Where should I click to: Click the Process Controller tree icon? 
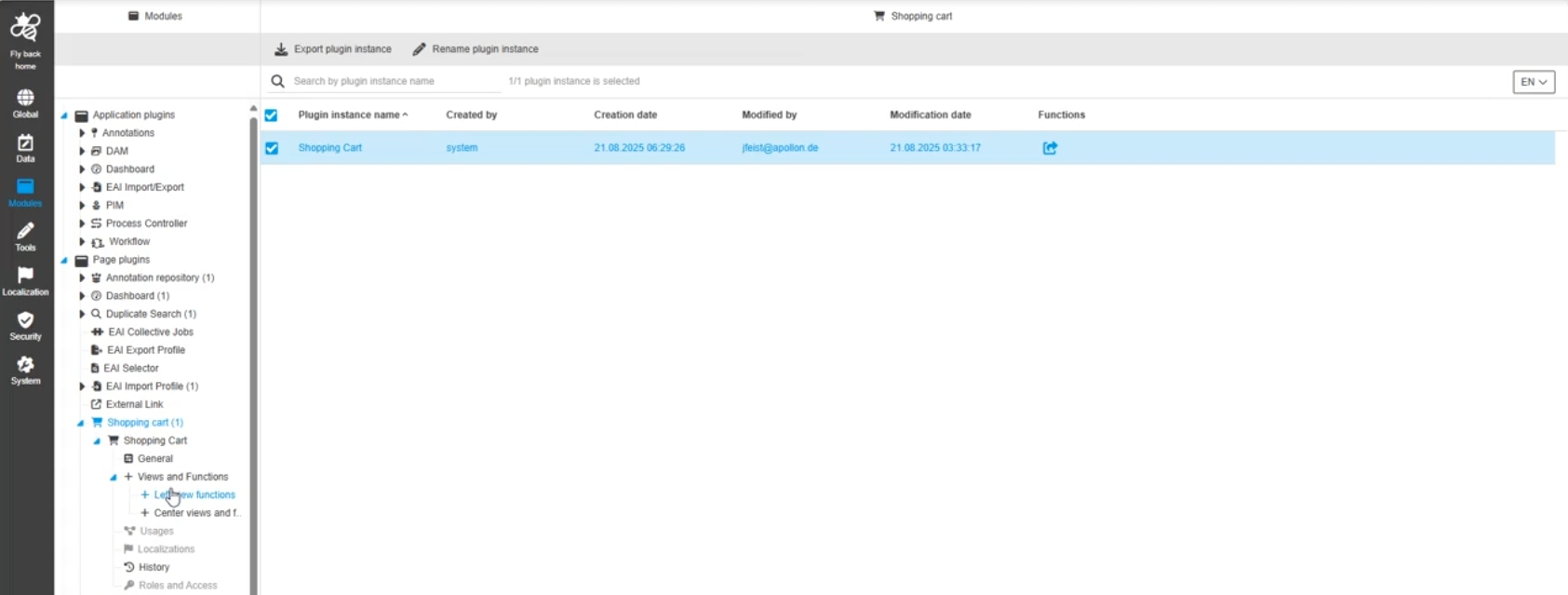[x=96, y=223]
